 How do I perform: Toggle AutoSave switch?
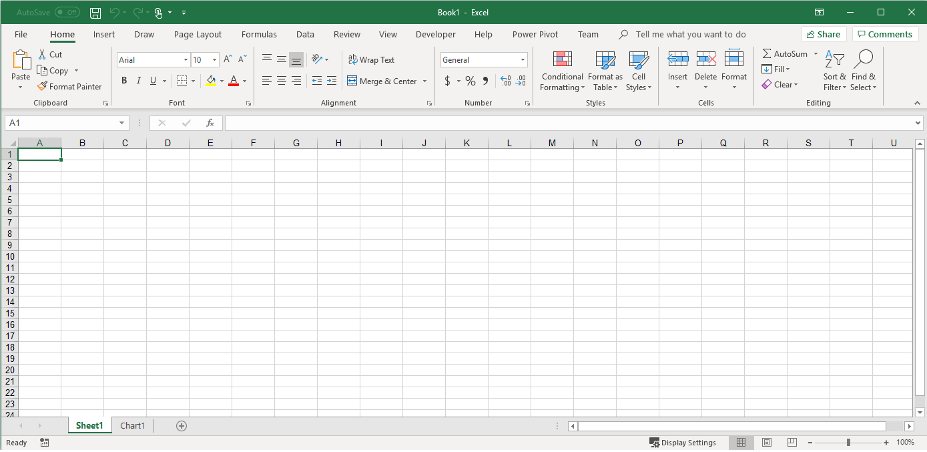tap(67, 12)
